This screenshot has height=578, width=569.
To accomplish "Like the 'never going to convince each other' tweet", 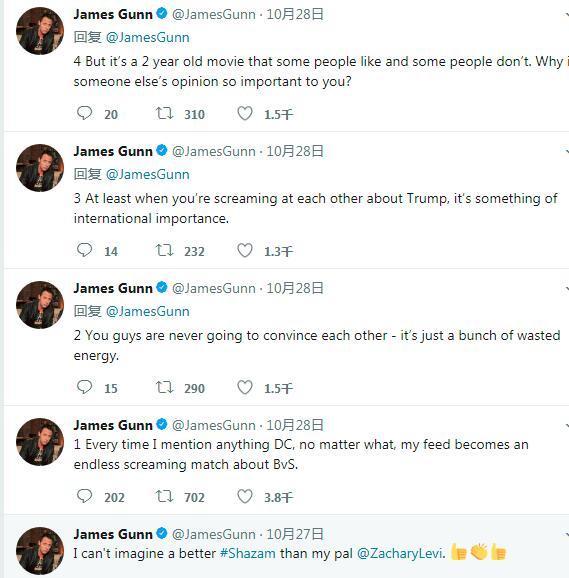I will pyautogui.click(x=245, y=387).
